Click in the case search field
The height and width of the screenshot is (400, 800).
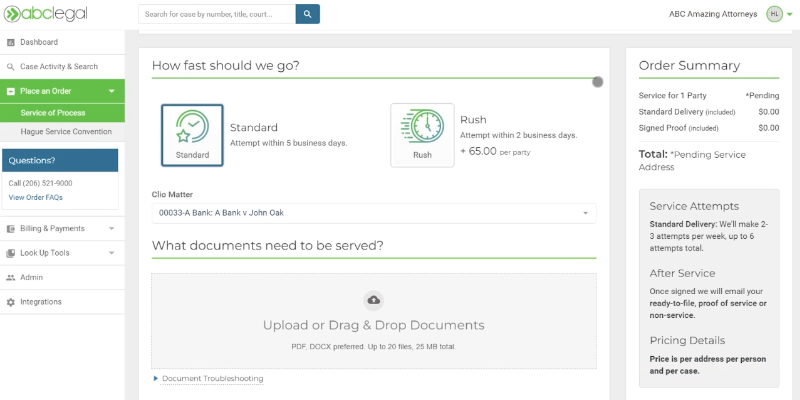point(216,14)
